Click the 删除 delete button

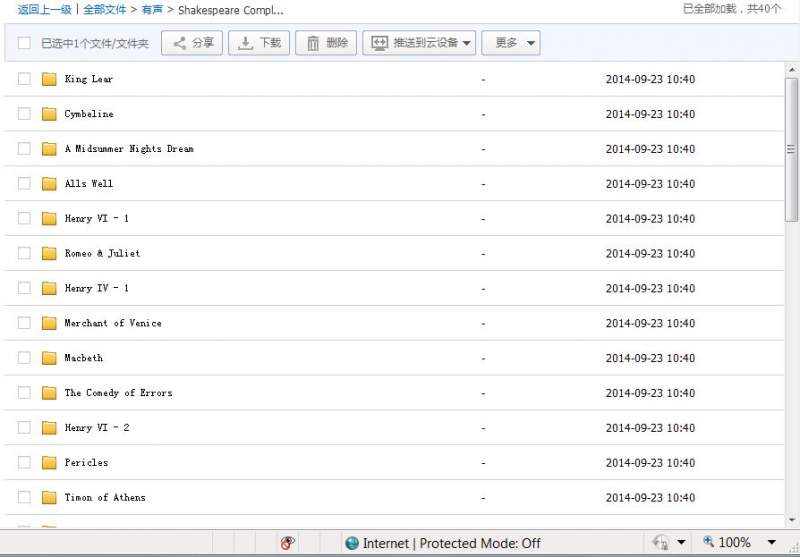326,43
